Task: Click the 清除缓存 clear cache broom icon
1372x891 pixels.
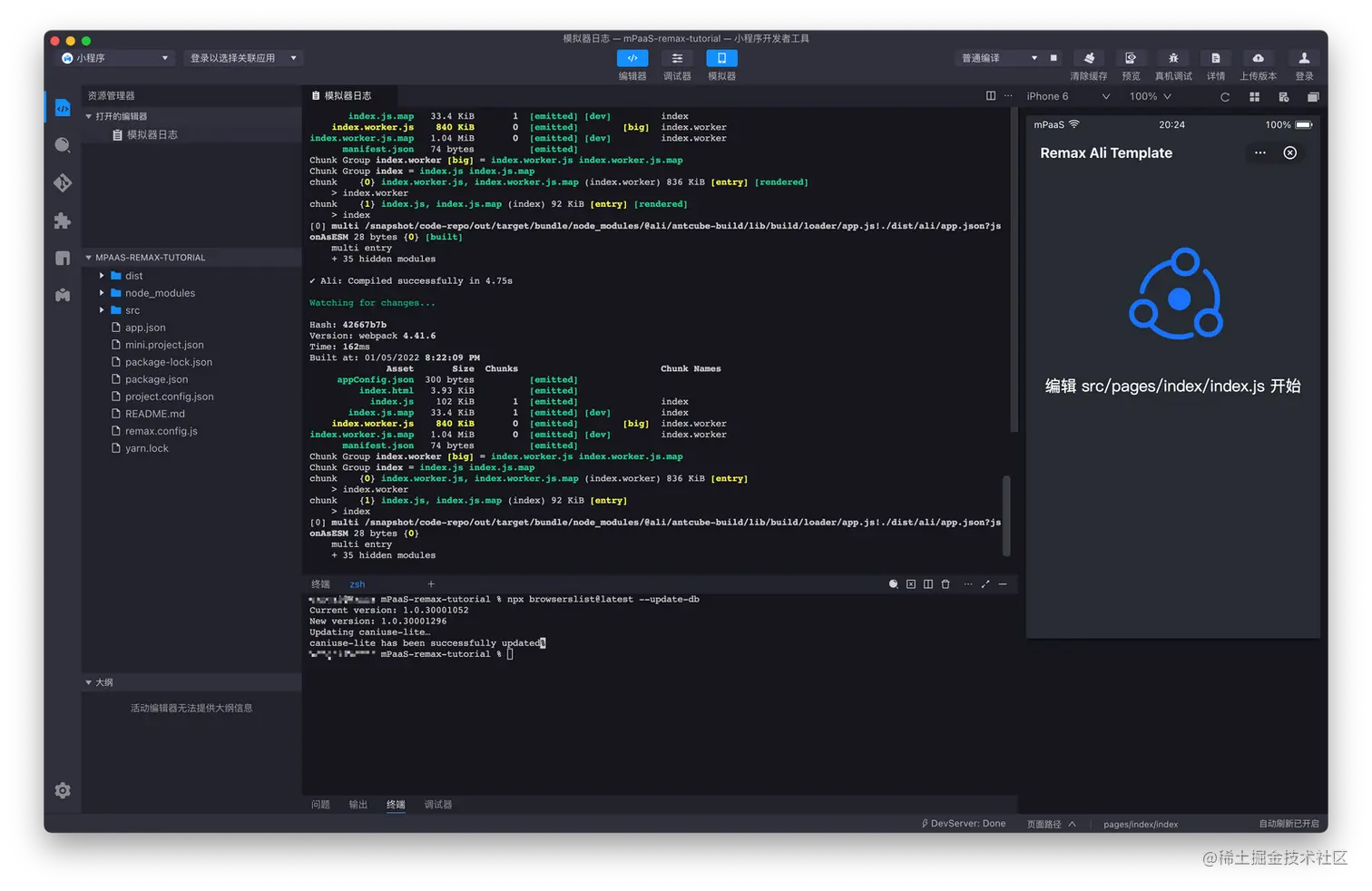Action: click(x=1089, y=58)
